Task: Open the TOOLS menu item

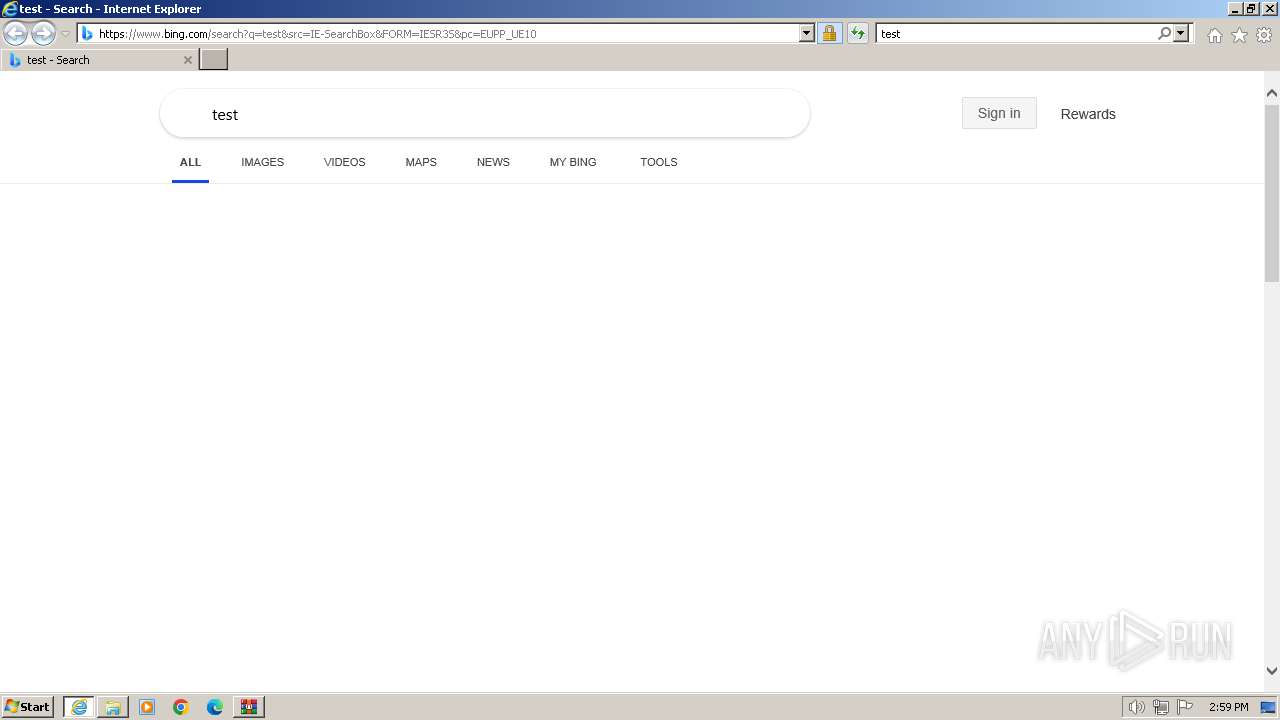Action: pyautogui.click(x=659, y=162)
